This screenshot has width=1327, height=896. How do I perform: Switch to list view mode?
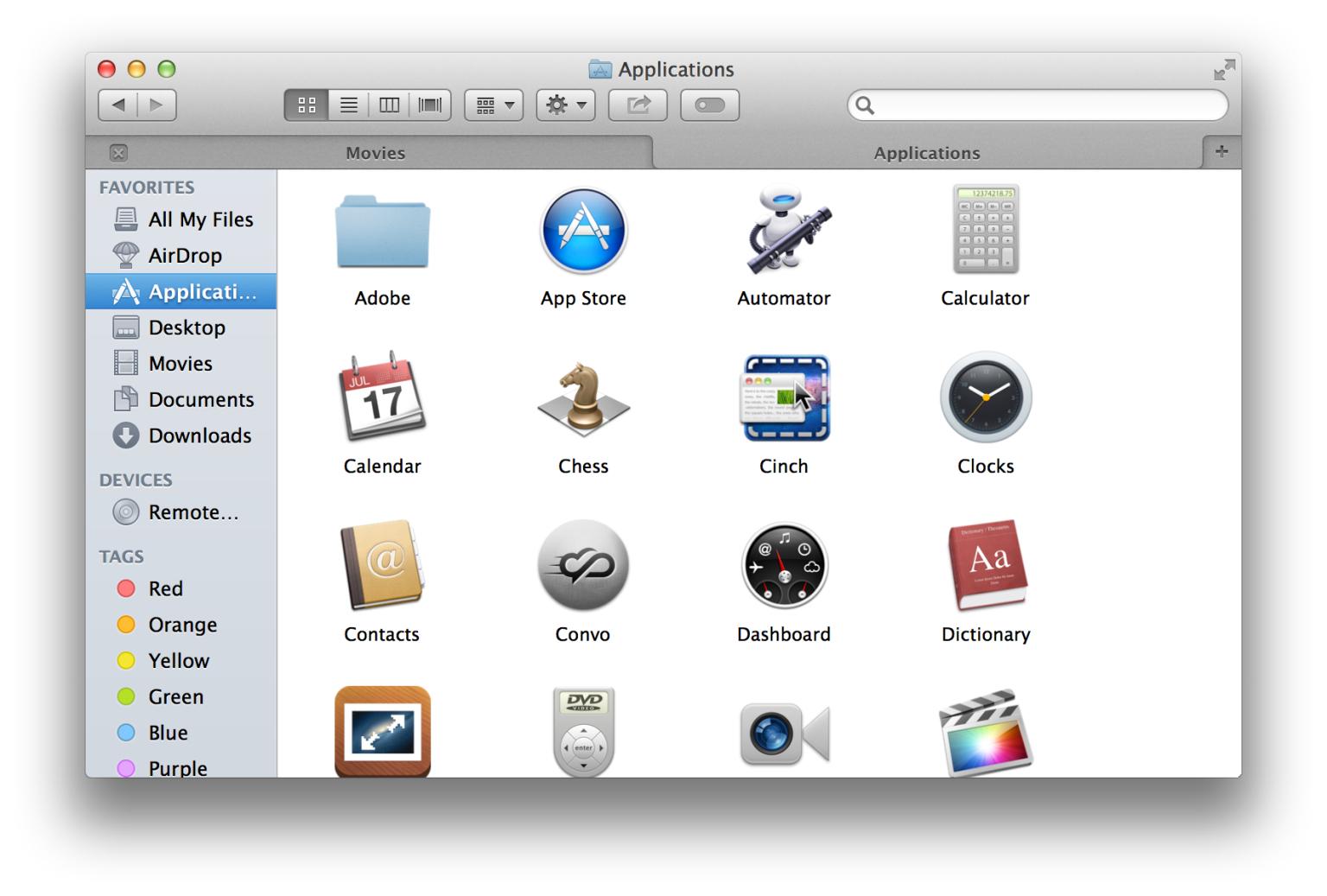(348, 105)
